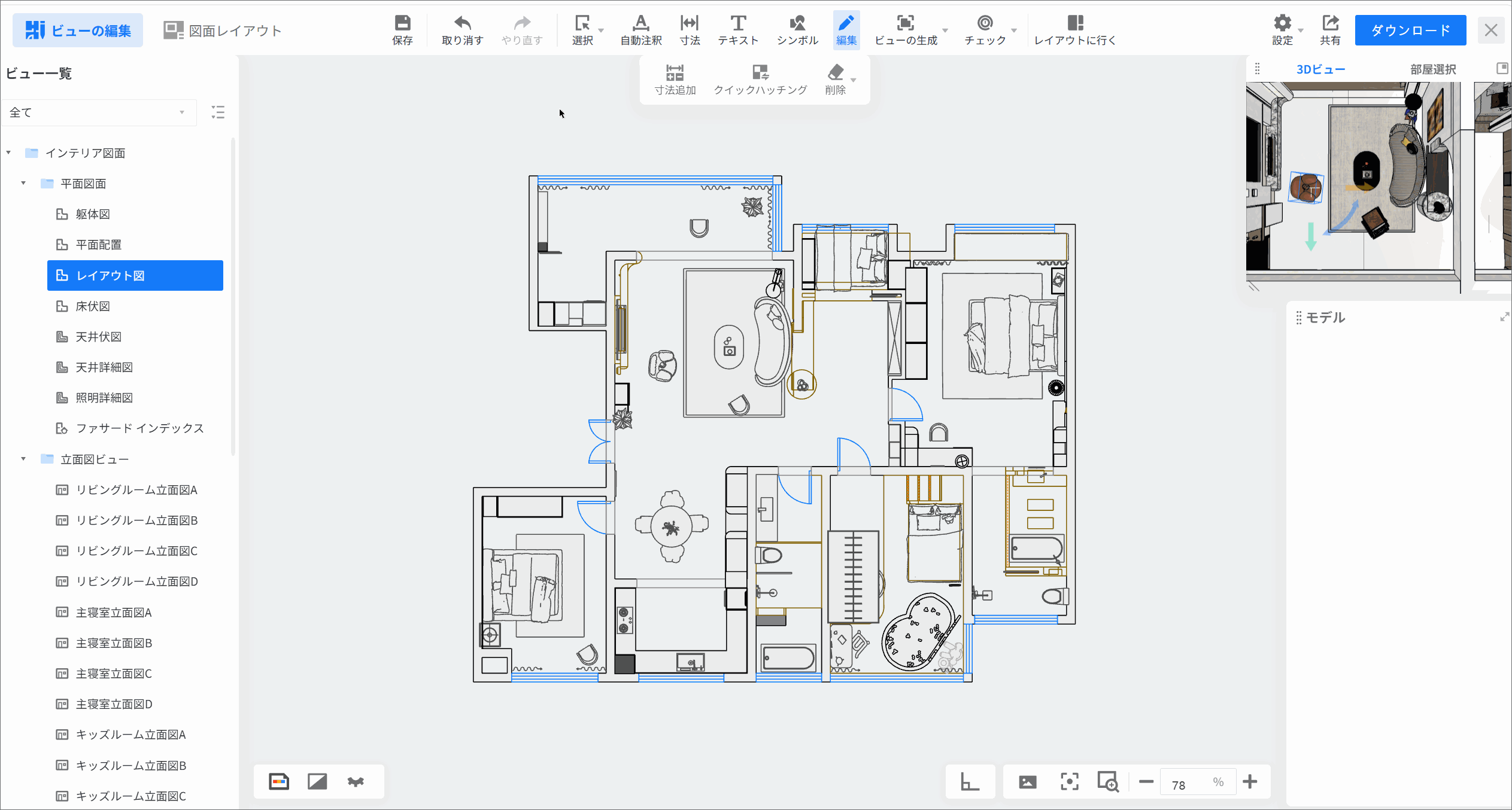Zoom out with the minus button

pos(1146,781)
